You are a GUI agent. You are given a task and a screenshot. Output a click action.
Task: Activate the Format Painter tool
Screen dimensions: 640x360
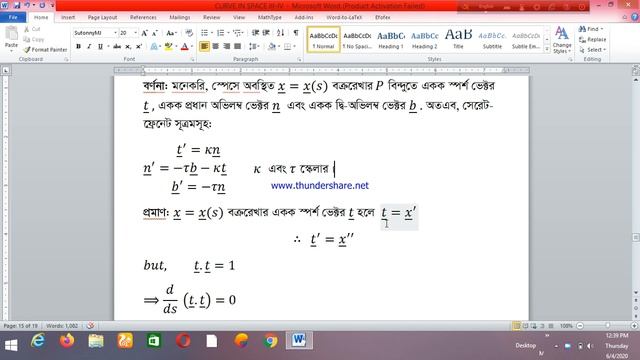click(x=45, y=49)
